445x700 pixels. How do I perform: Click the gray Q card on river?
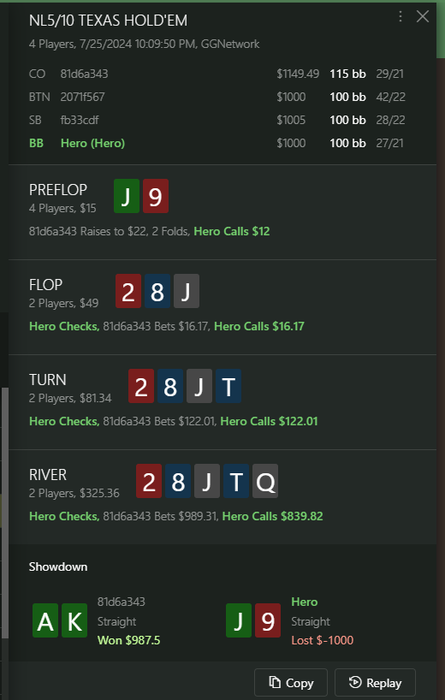point(265,481)
